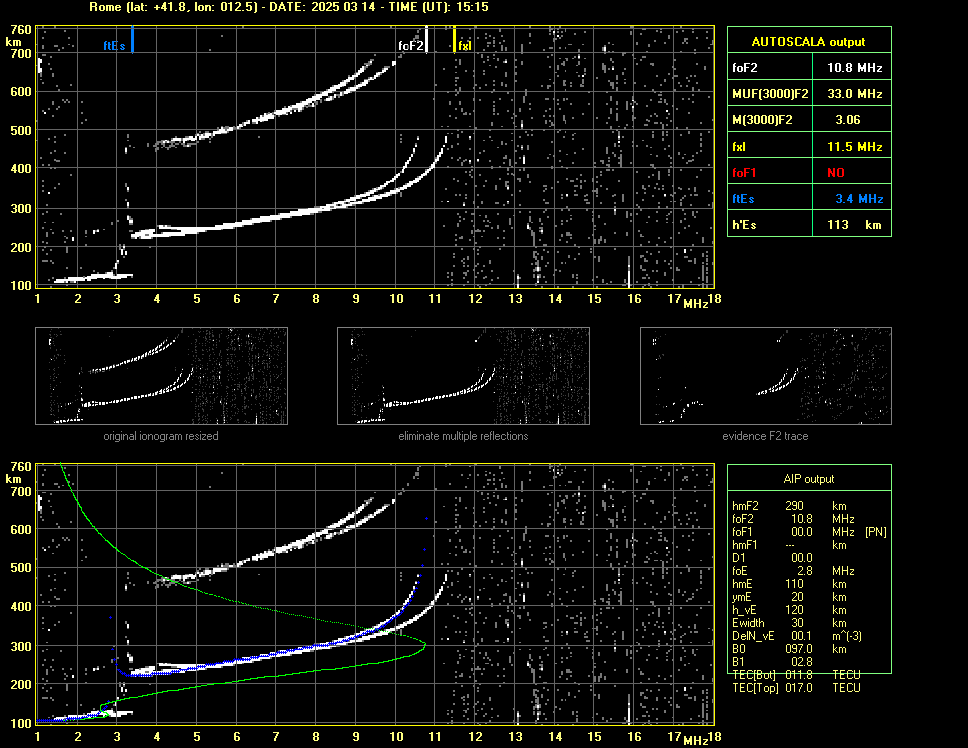
Task: Select the TEC[Bot] 011.8 TECU row
Action: click(796, 675)
